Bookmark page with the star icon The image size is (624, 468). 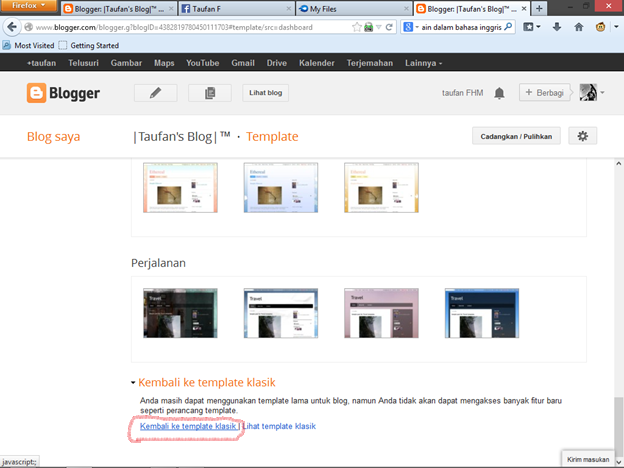click(x=357, y=27)
